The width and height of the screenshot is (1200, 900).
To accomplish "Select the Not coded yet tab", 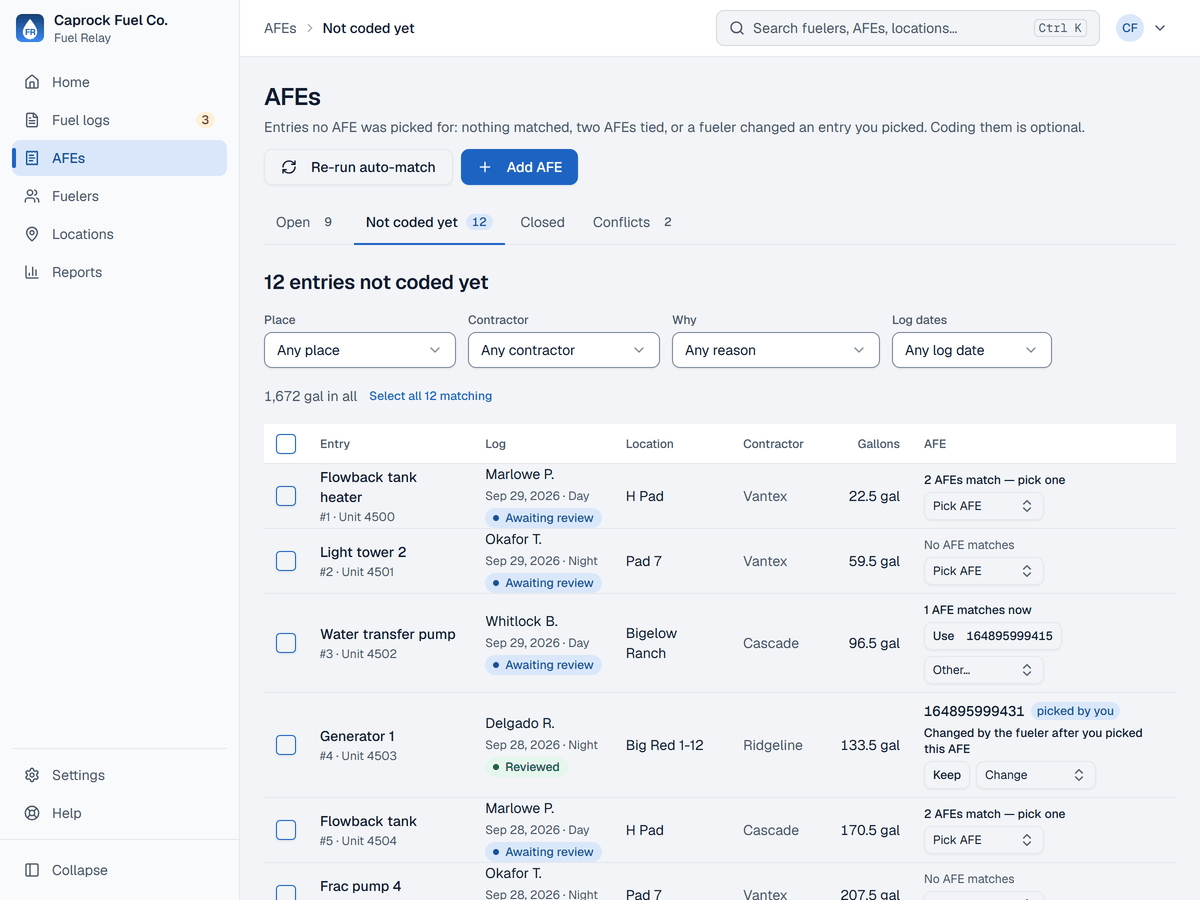I will 429,222.
